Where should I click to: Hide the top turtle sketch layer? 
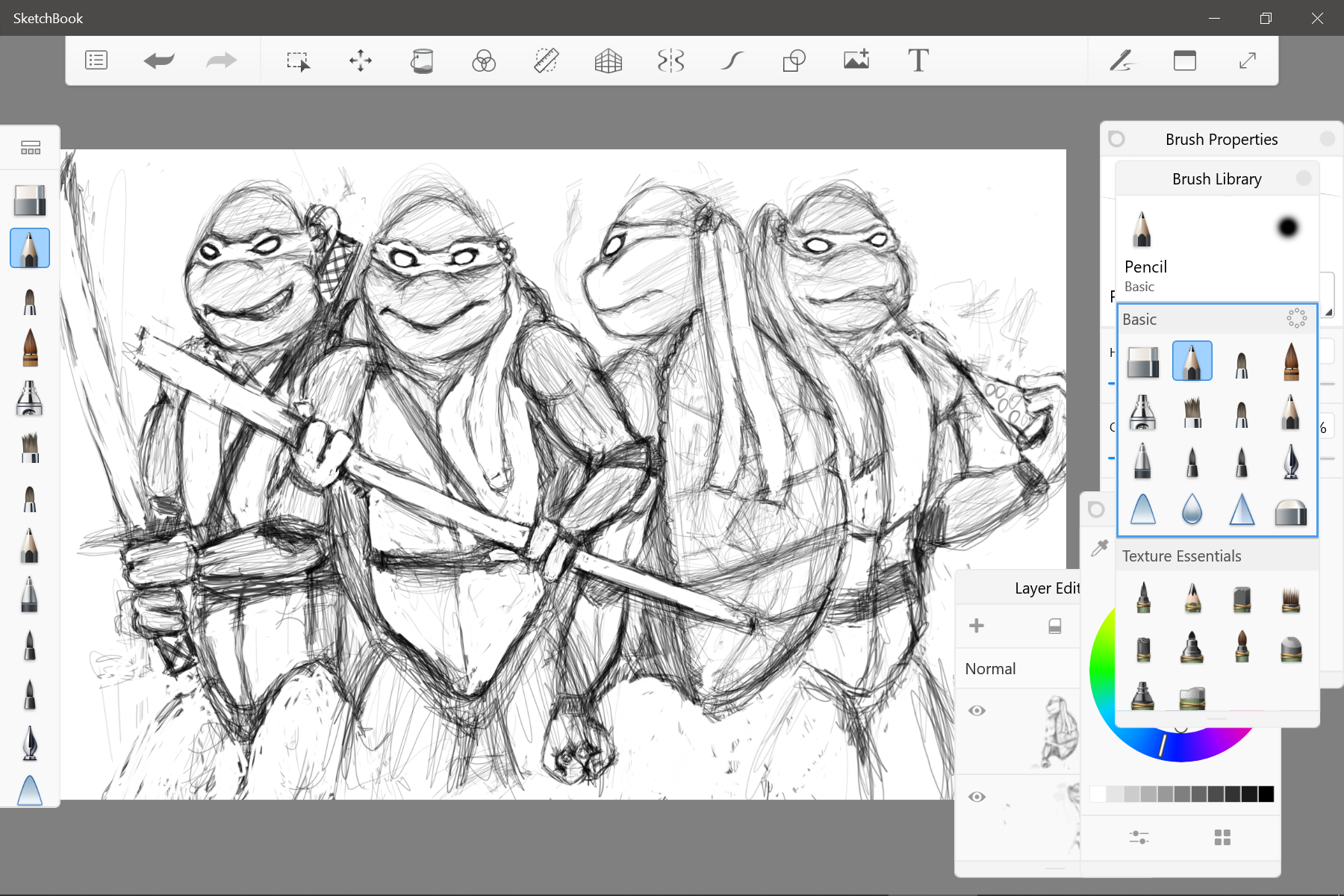[x=977, y=710]
